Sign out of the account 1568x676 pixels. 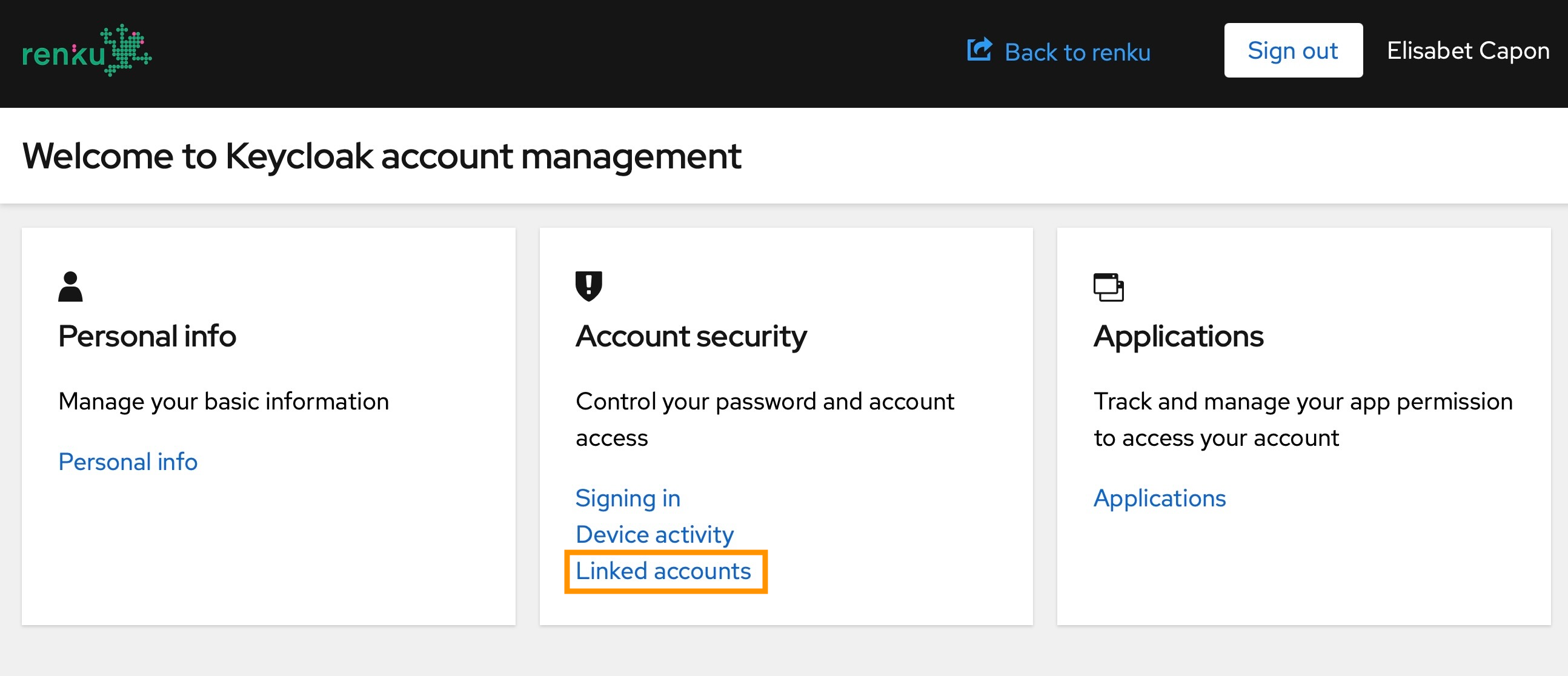[x=1293, y=50]
